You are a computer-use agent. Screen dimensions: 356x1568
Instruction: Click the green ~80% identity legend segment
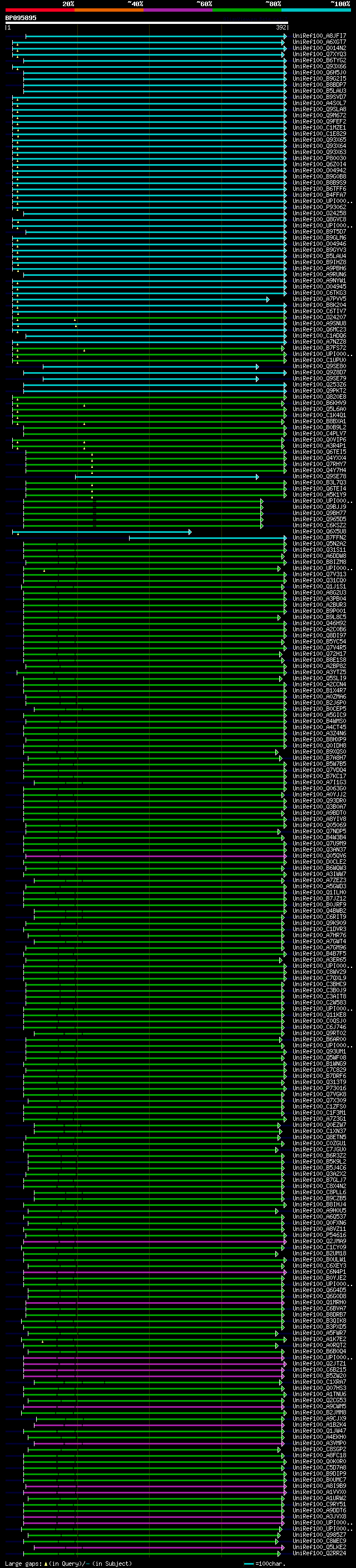(247, 11)
